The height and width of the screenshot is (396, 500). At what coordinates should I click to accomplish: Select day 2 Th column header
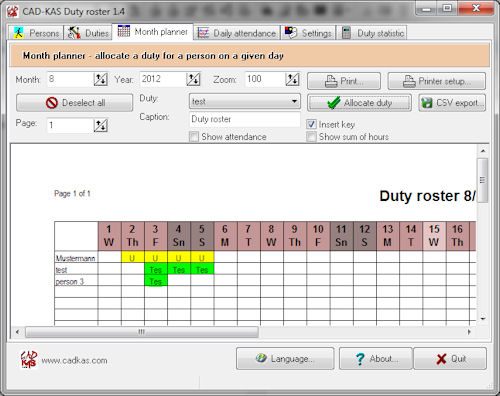133,236
